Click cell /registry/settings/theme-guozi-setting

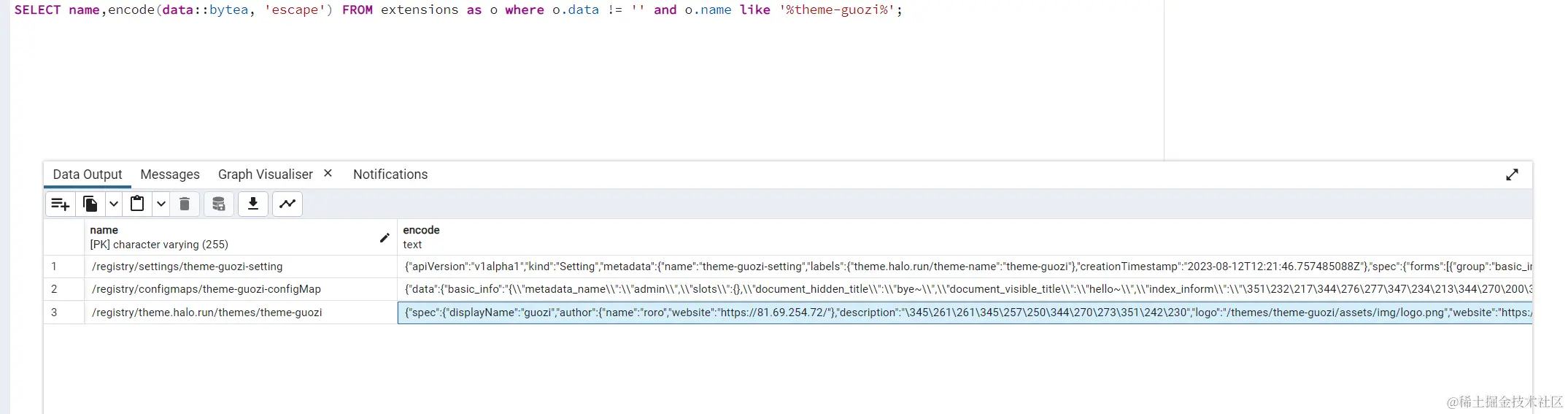tap(241, 267)
